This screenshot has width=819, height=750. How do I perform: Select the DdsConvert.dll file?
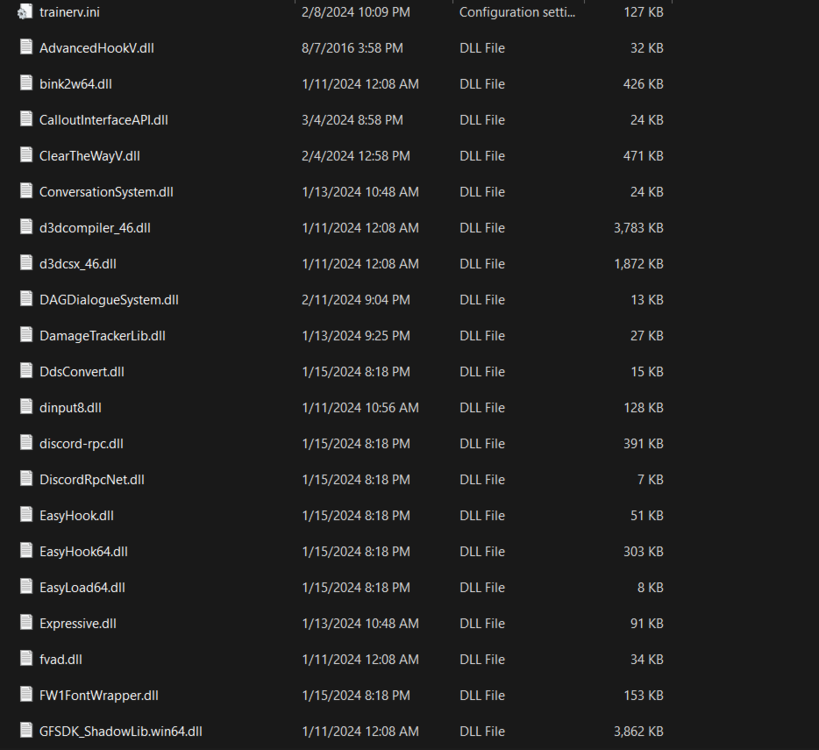coord(81,371)
